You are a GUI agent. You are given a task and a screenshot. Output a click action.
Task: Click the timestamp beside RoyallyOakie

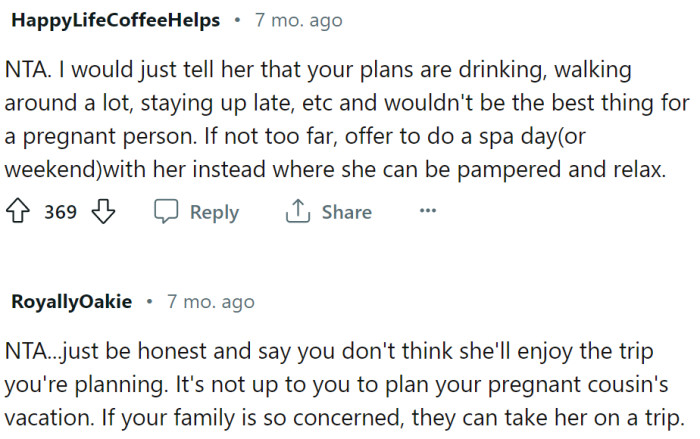coord(211,301)
